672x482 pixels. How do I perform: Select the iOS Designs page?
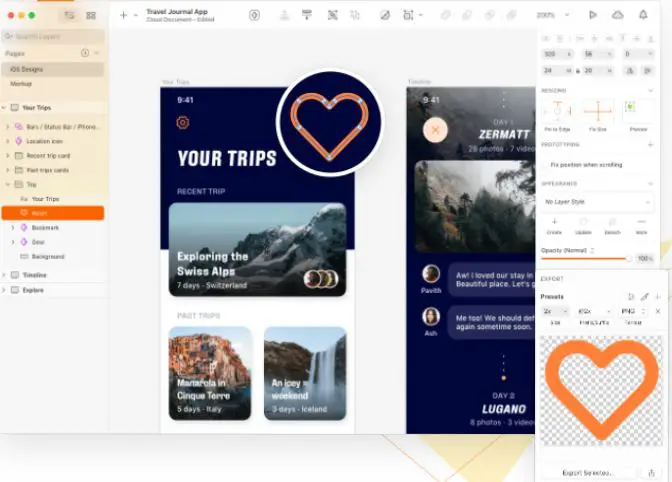30,69
